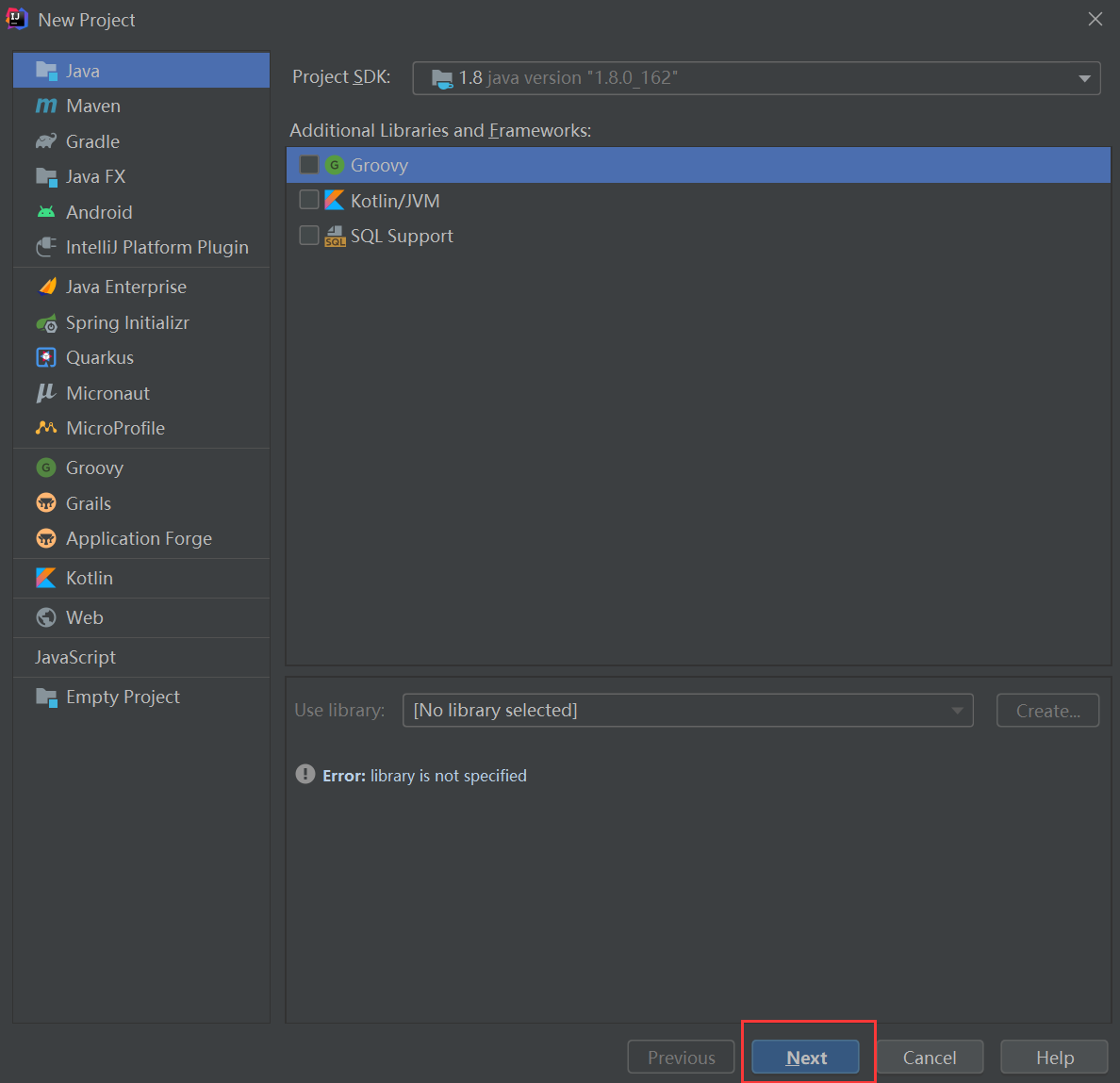
Task: Select Android in project type list
Action: tap(141, 212)
